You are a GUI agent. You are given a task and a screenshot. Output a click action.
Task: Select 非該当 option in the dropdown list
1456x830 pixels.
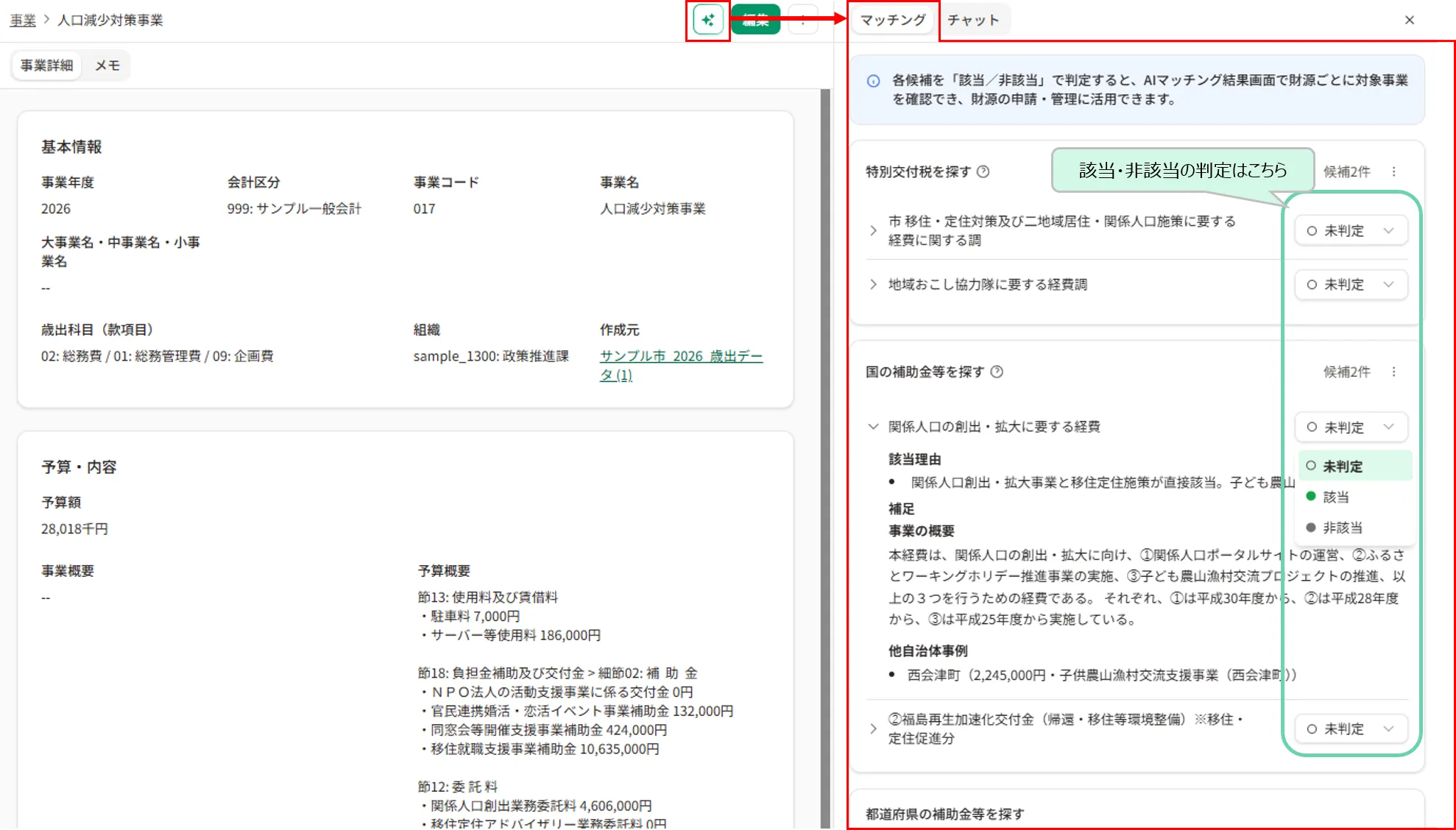[x=1354, y=528]
